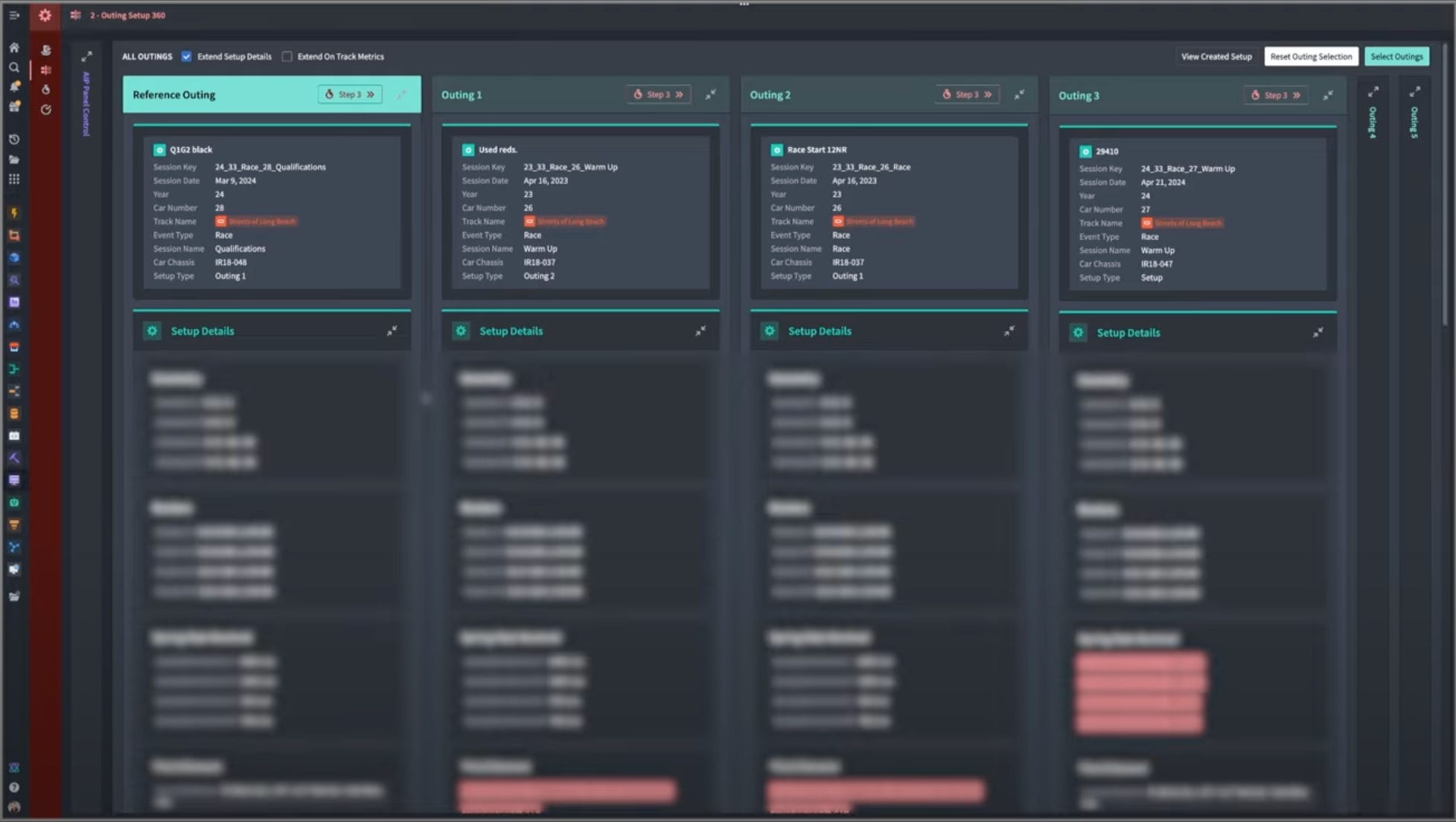Open the apps grid icon
Viewport: 1456px width, 822px height.
tap(14, 179)
